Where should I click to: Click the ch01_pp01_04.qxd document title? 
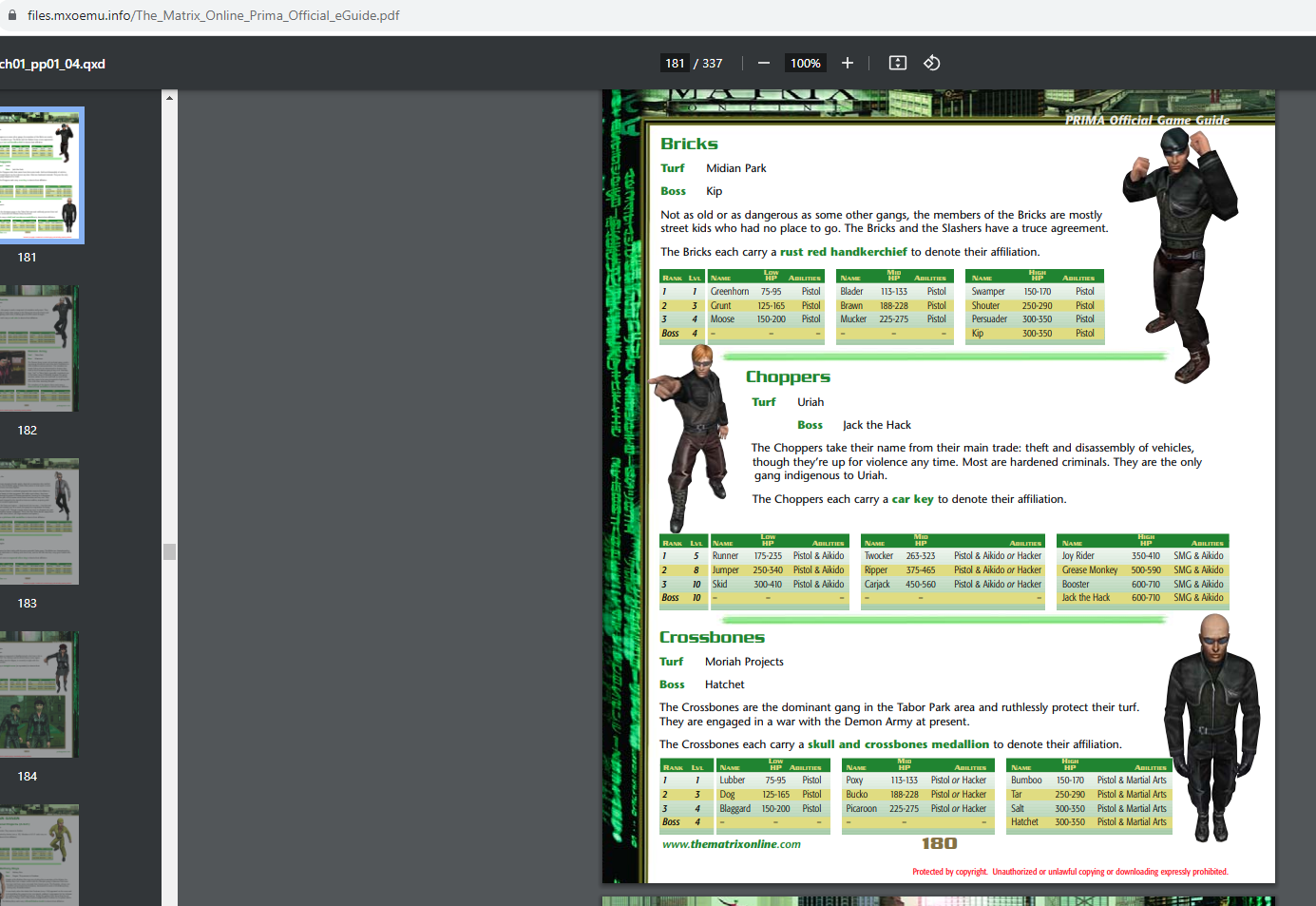[52, 64]
